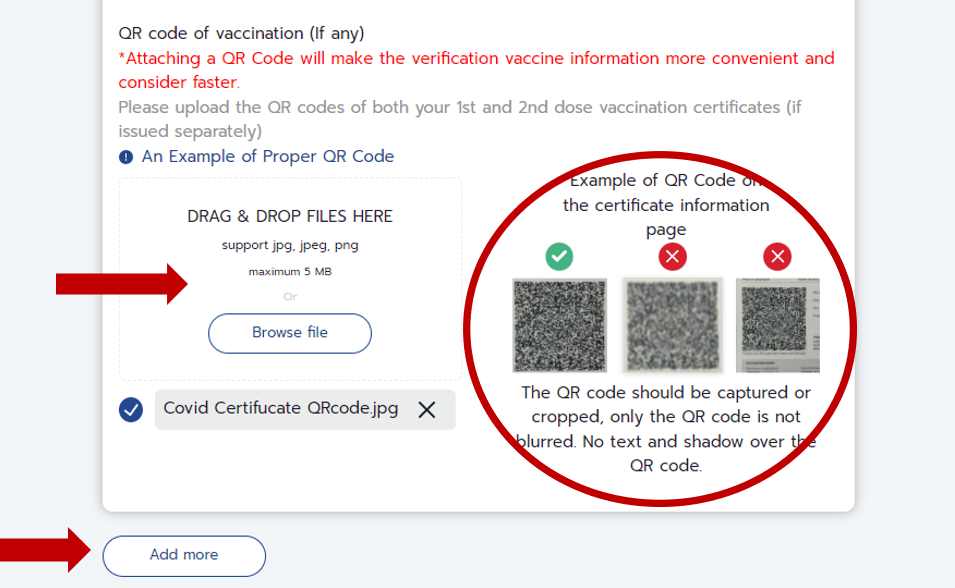Click the 'maximum 5 MB' text

(290, 272)
